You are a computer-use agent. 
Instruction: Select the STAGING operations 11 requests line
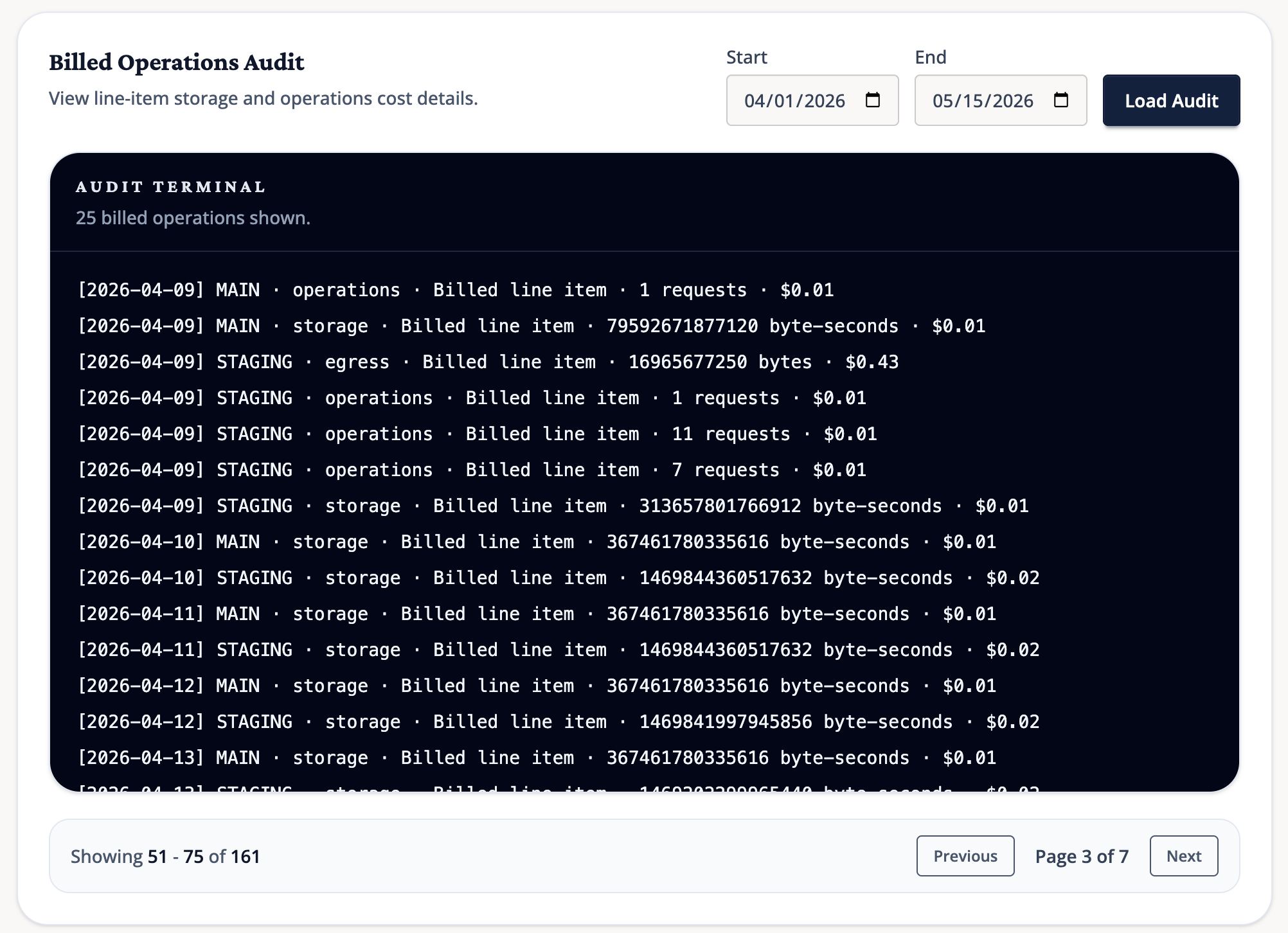[x=478, y=434]
